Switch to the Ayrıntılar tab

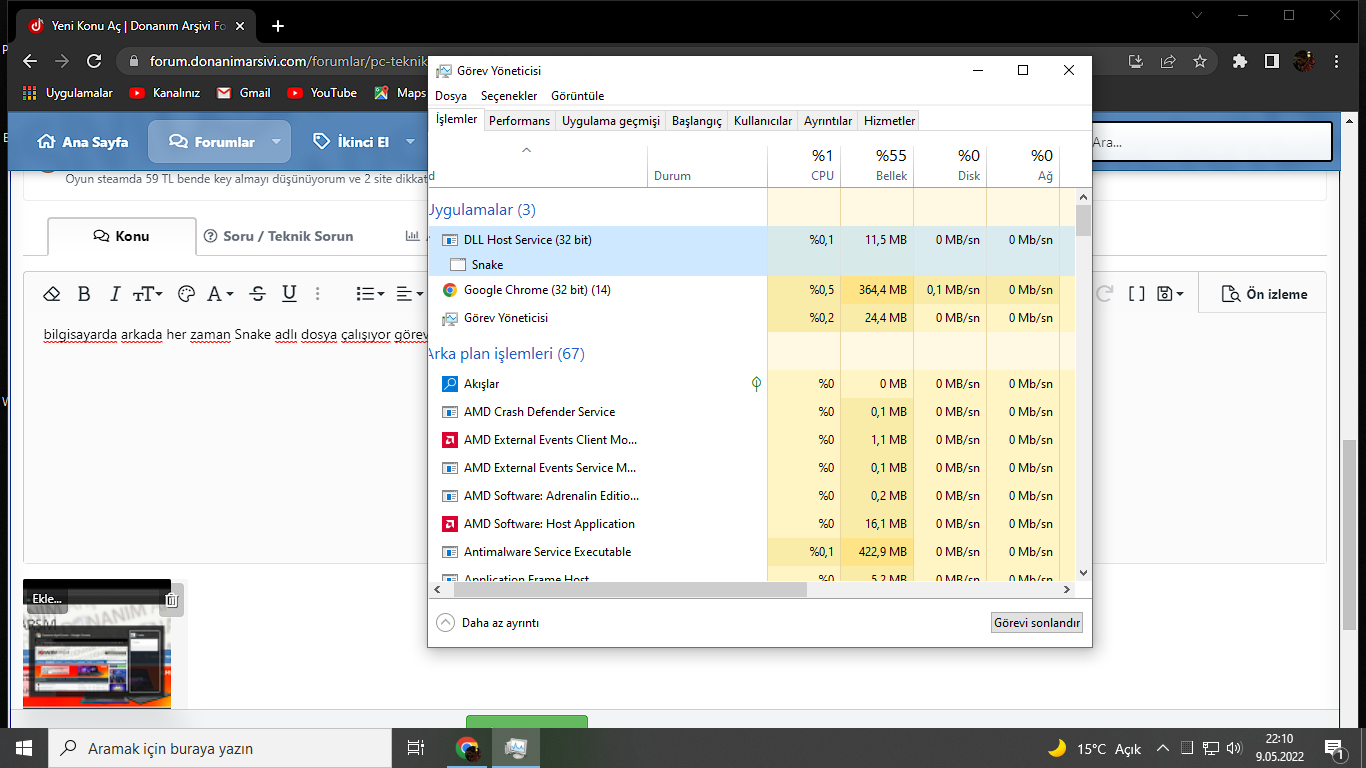(828, 121)
